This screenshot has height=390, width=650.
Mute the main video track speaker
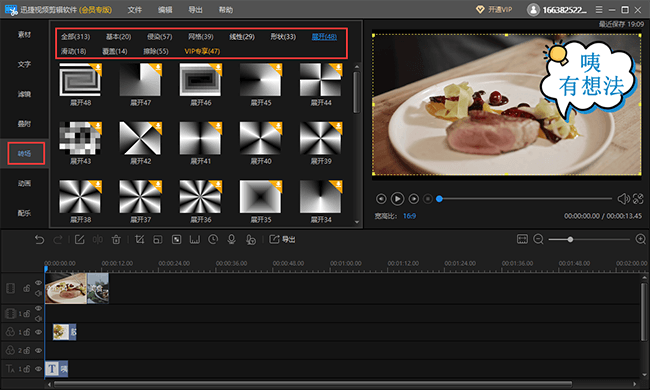point(39,294)
